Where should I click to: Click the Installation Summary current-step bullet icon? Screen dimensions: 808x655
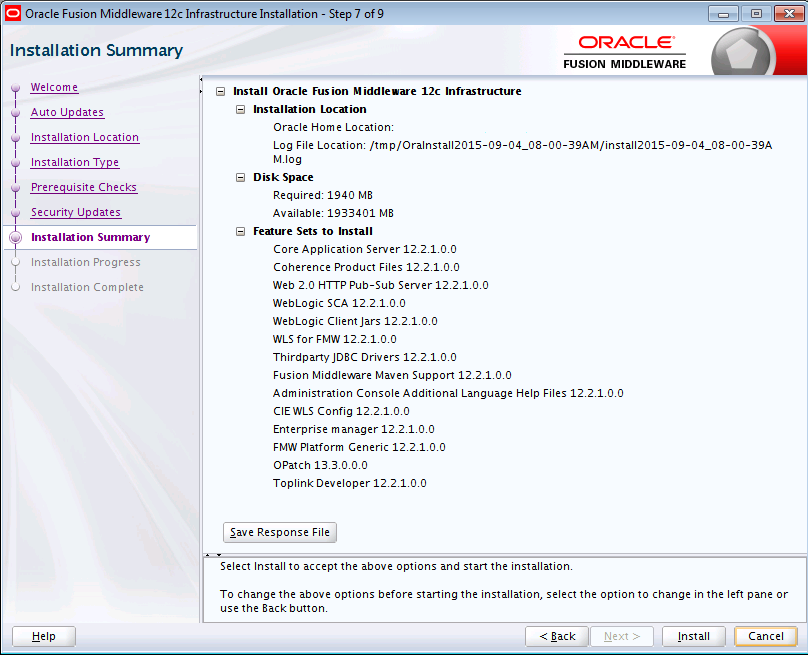[x=16, y=238]
